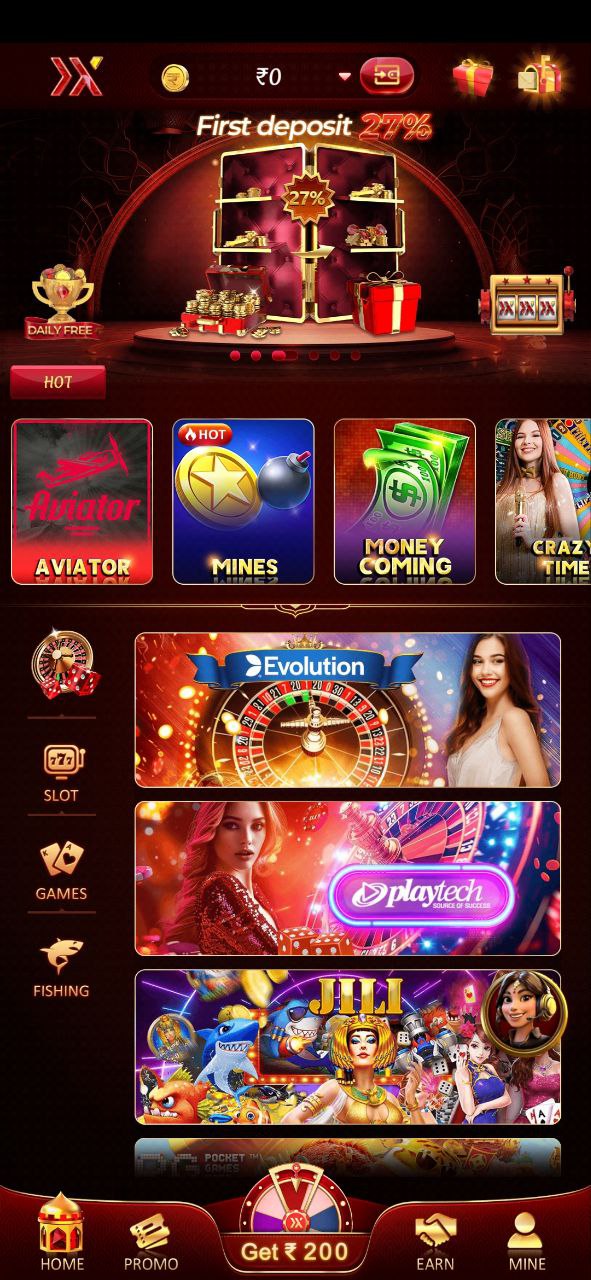This screenshot has height=1280, width=591.
Task: Open the Slot category in sidebar
Action: point(62,773)
